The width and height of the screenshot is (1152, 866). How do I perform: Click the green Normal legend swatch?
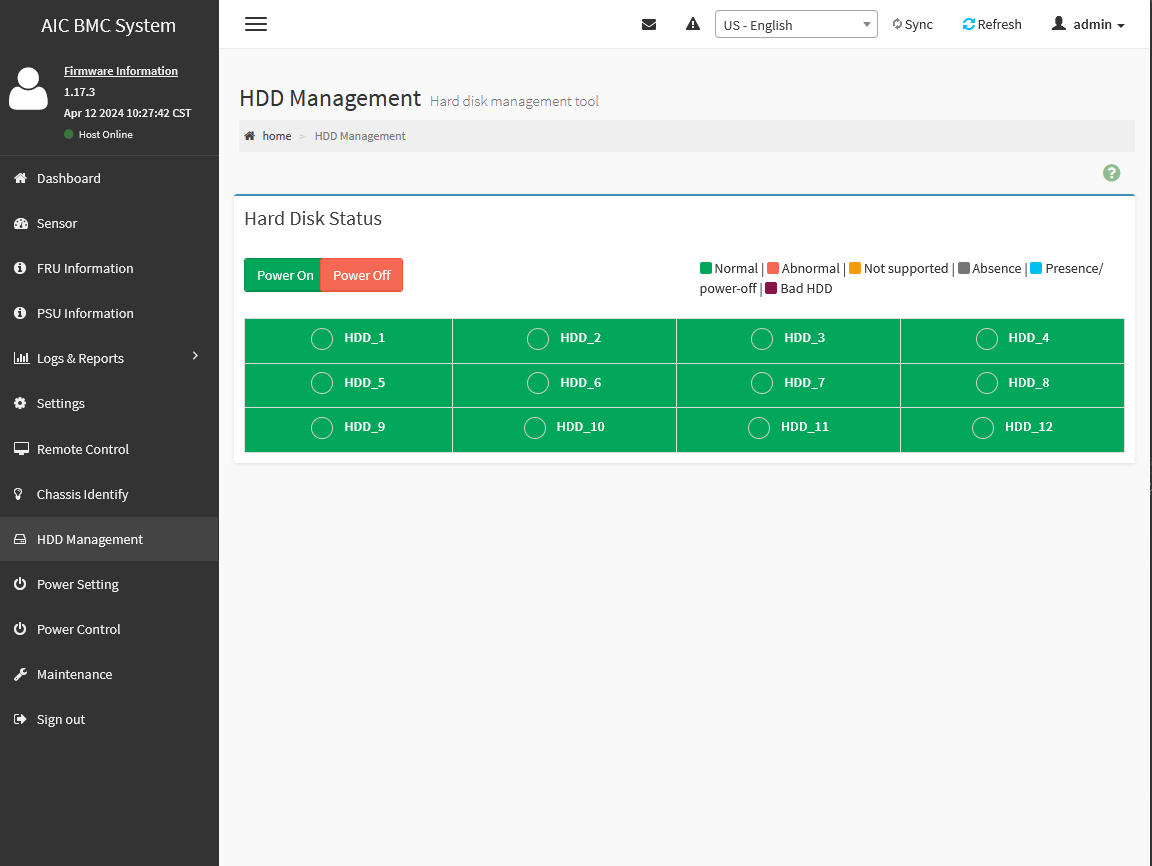(x=706, y=268)
